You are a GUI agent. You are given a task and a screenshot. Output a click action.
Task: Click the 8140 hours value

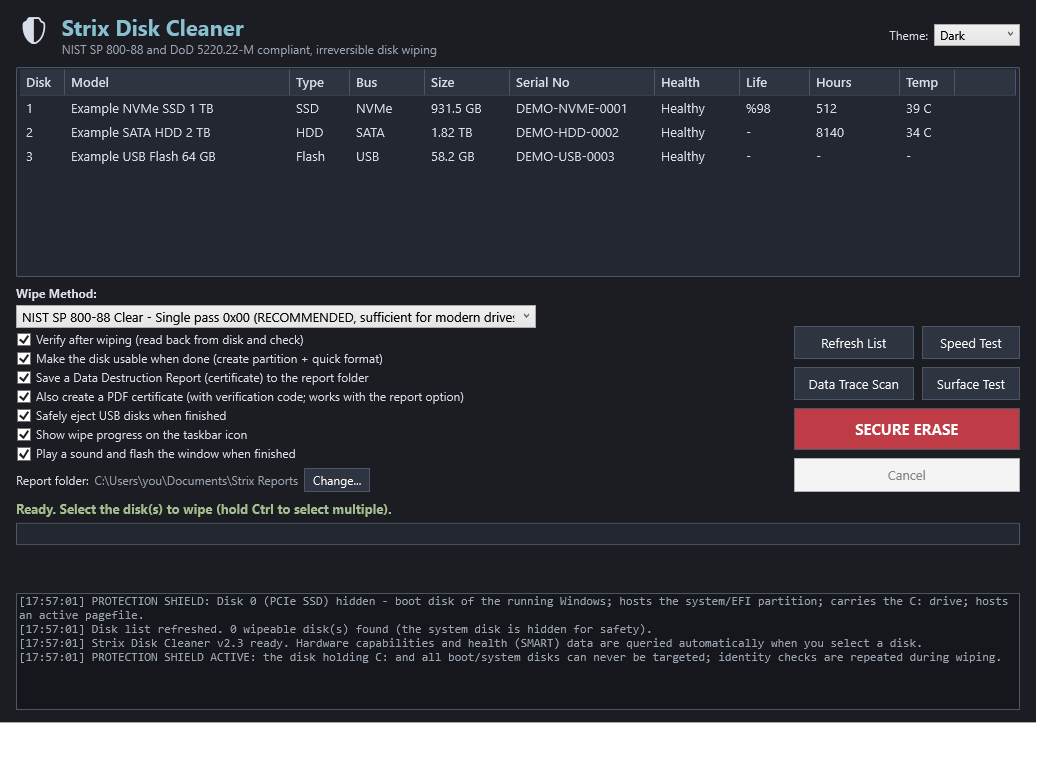tap(830, 133)
